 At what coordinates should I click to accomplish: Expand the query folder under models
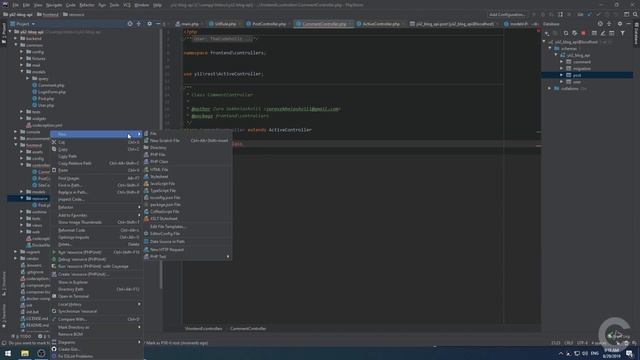click(x=28, y=78)
